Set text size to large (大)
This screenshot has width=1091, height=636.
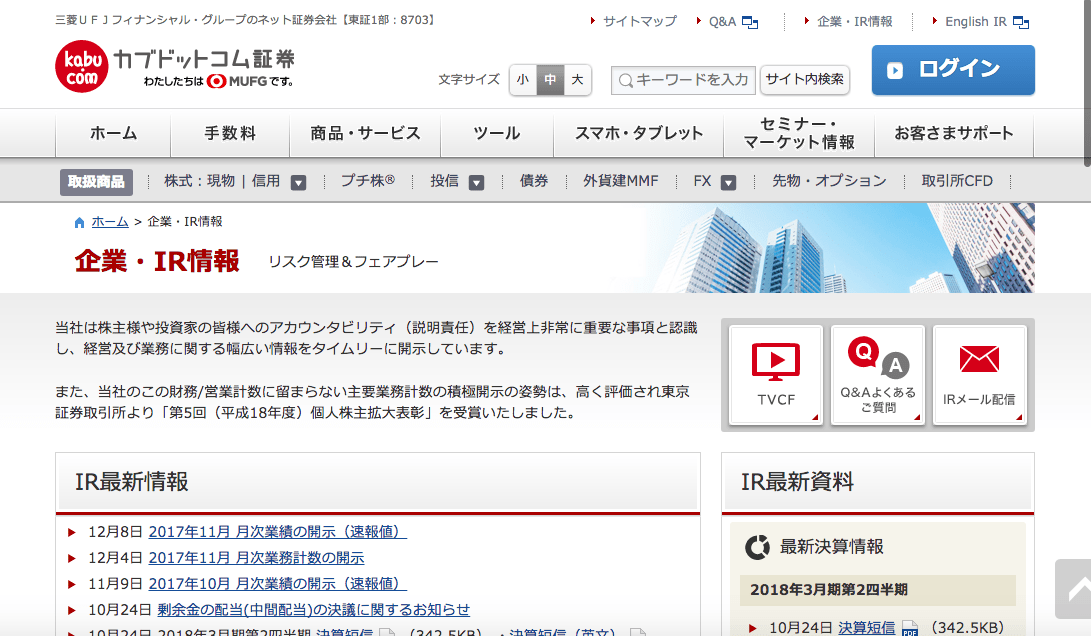click(x=577, y=80)
